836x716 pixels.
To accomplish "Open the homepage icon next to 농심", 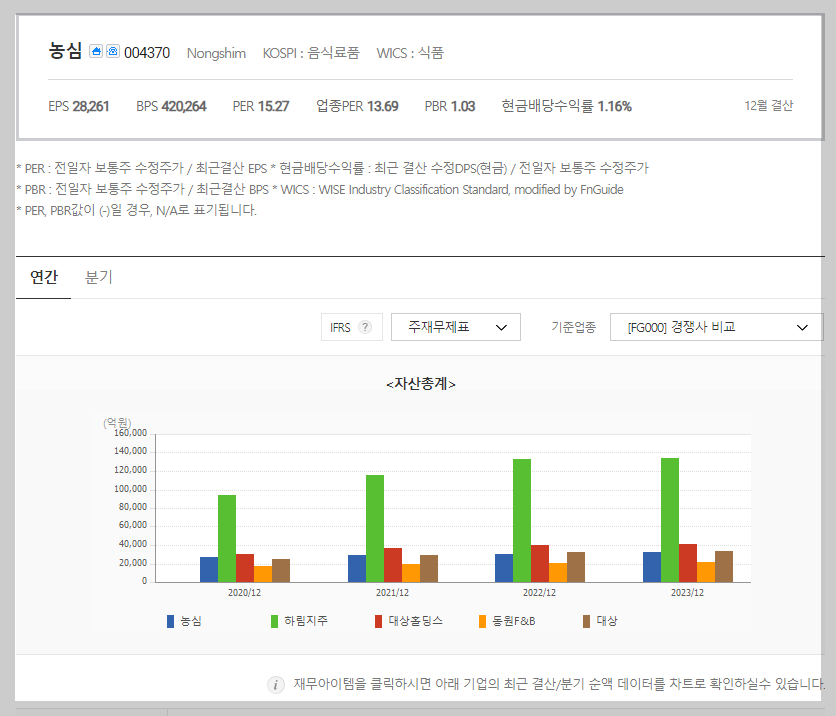I will click(96, 51).
